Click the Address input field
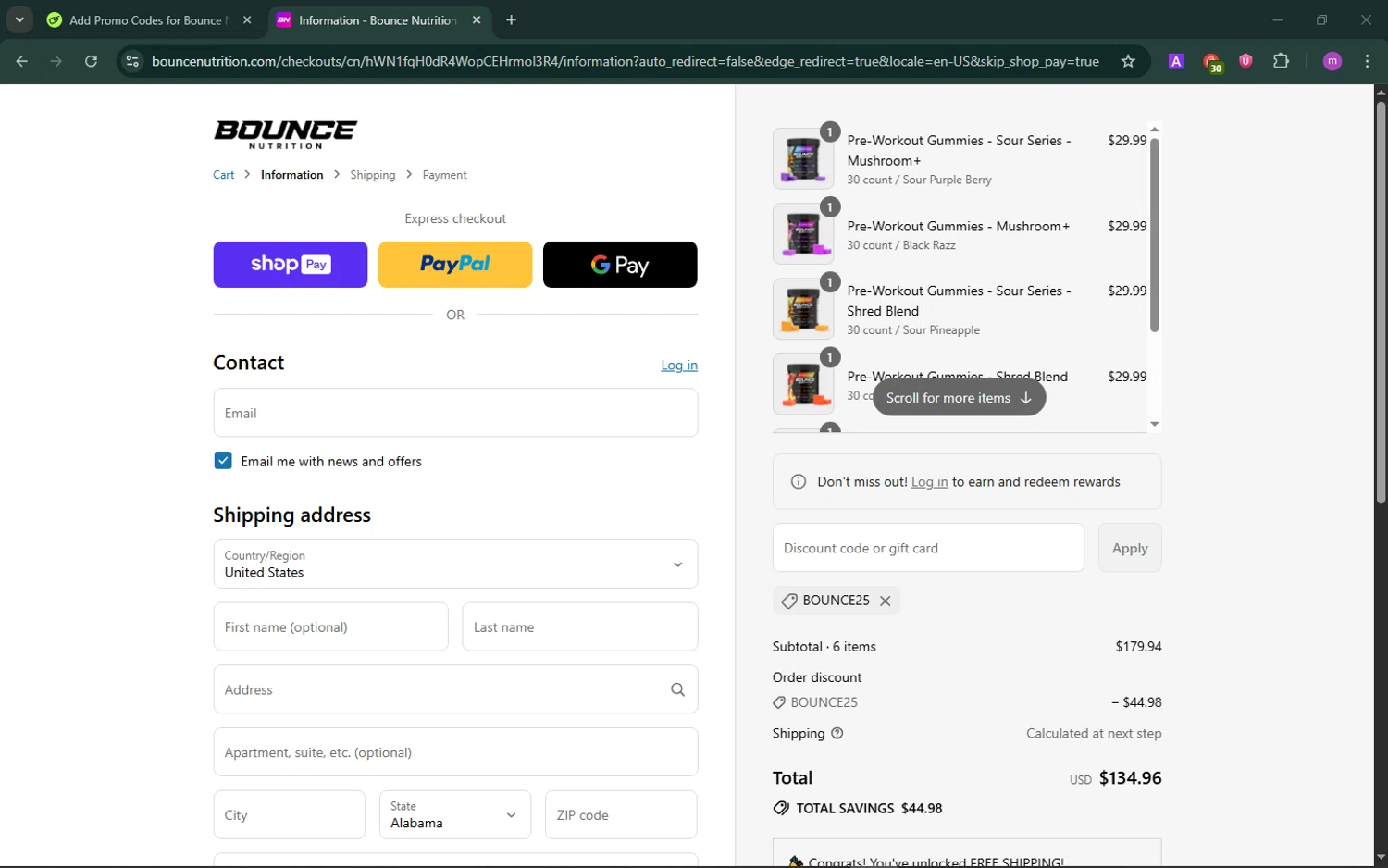Screen dimensions: 1388x868 pos(455,689)
